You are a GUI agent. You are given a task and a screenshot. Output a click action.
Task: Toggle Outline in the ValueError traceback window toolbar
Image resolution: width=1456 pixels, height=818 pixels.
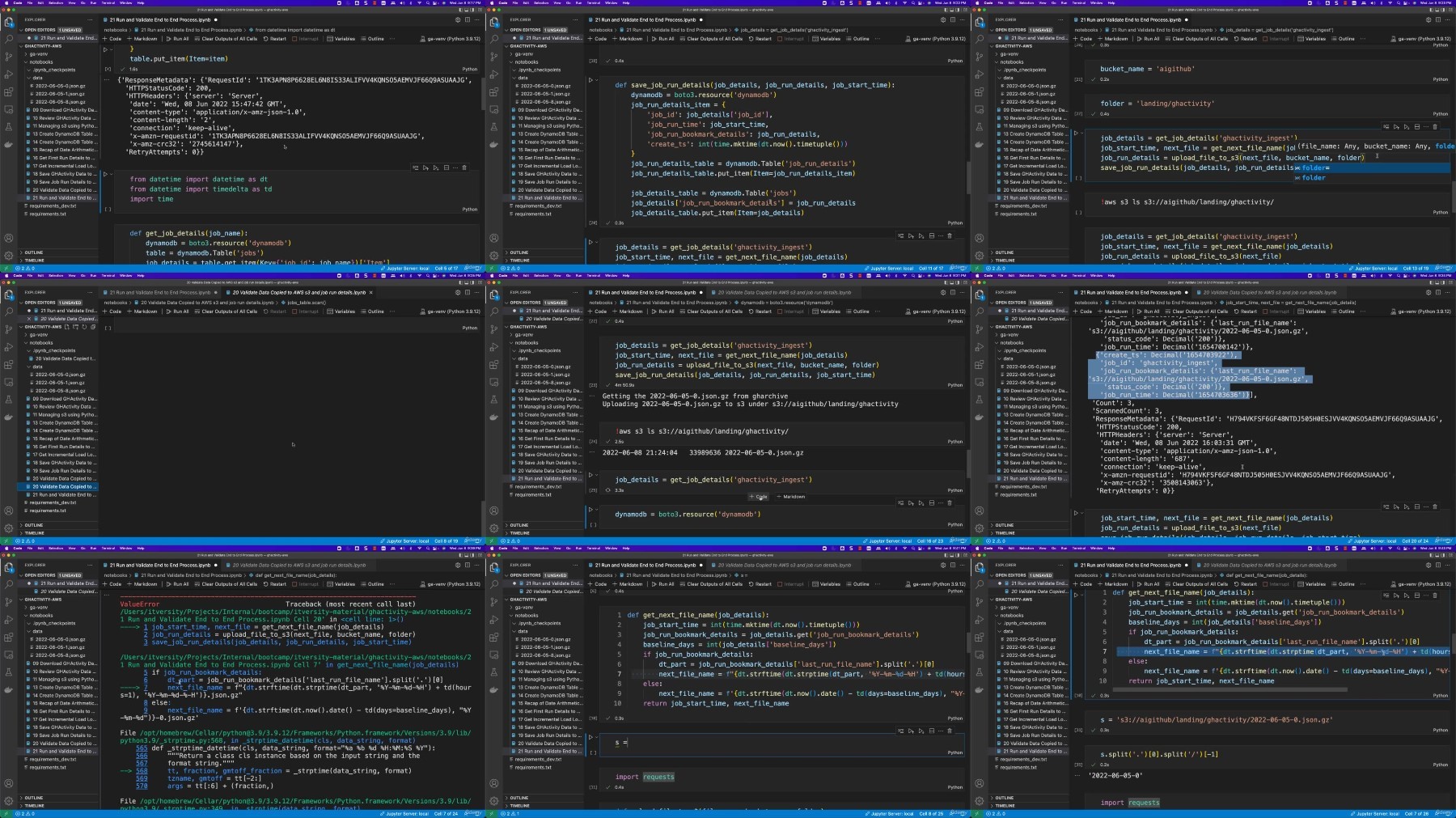(x=373, y=583)
